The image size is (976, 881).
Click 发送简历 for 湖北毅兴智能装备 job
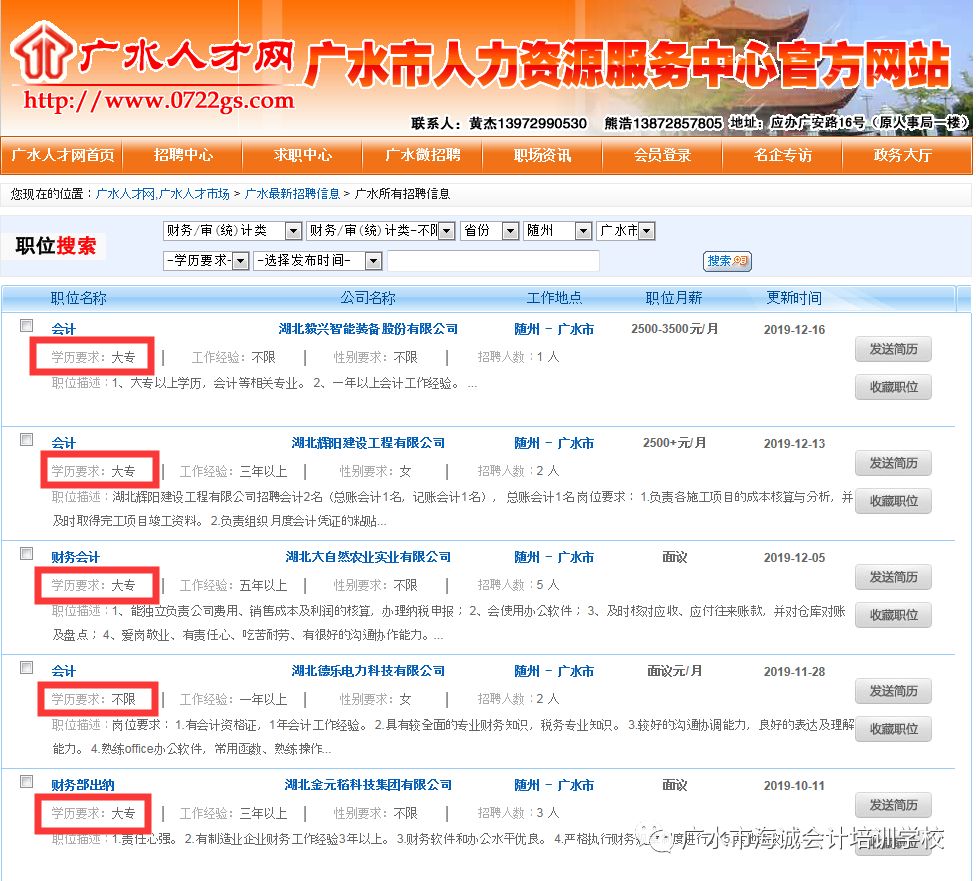893,349
